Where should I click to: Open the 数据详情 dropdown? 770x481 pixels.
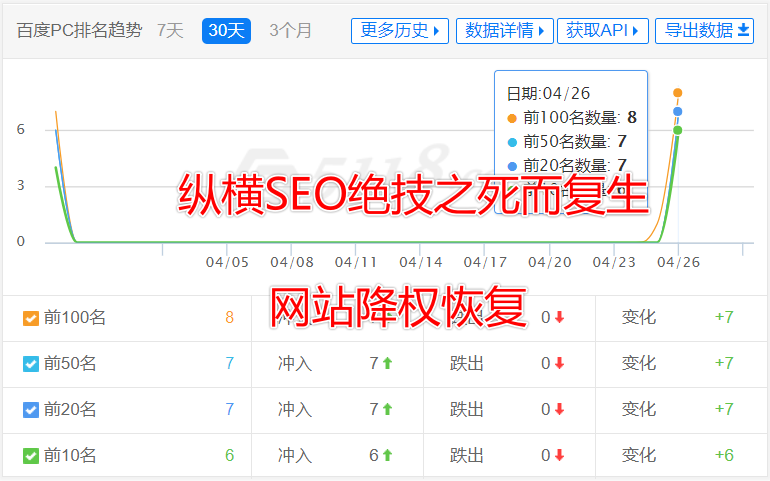(x=504, y=31)
